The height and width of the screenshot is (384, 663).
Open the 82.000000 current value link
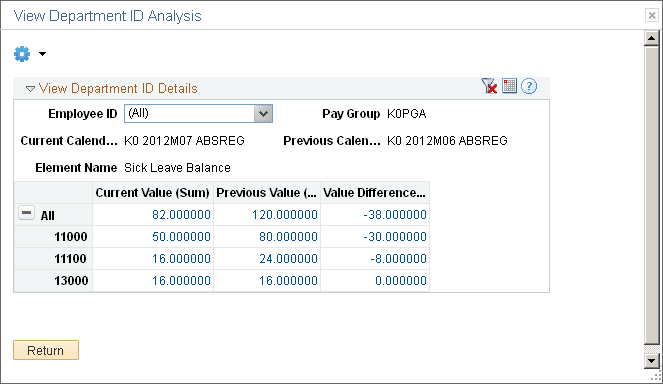click(181, 214)
